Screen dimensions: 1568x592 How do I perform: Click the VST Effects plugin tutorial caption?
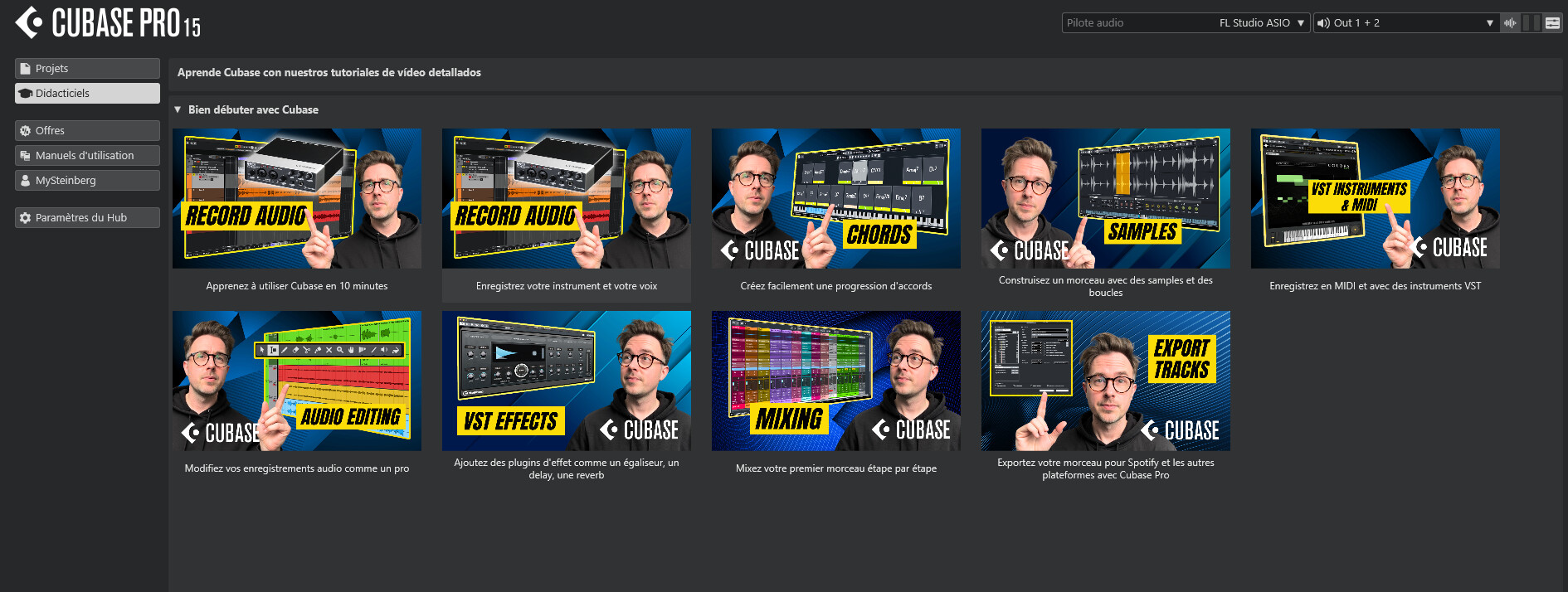click(x=566, y=469)
